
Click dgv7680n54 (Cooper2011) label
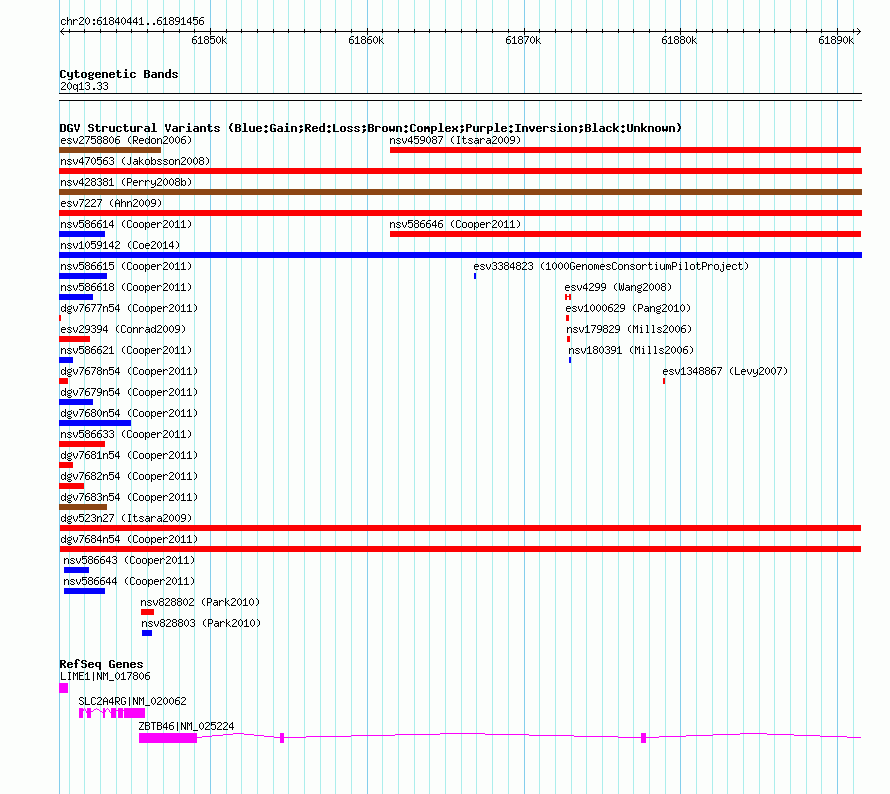(129, 413)
